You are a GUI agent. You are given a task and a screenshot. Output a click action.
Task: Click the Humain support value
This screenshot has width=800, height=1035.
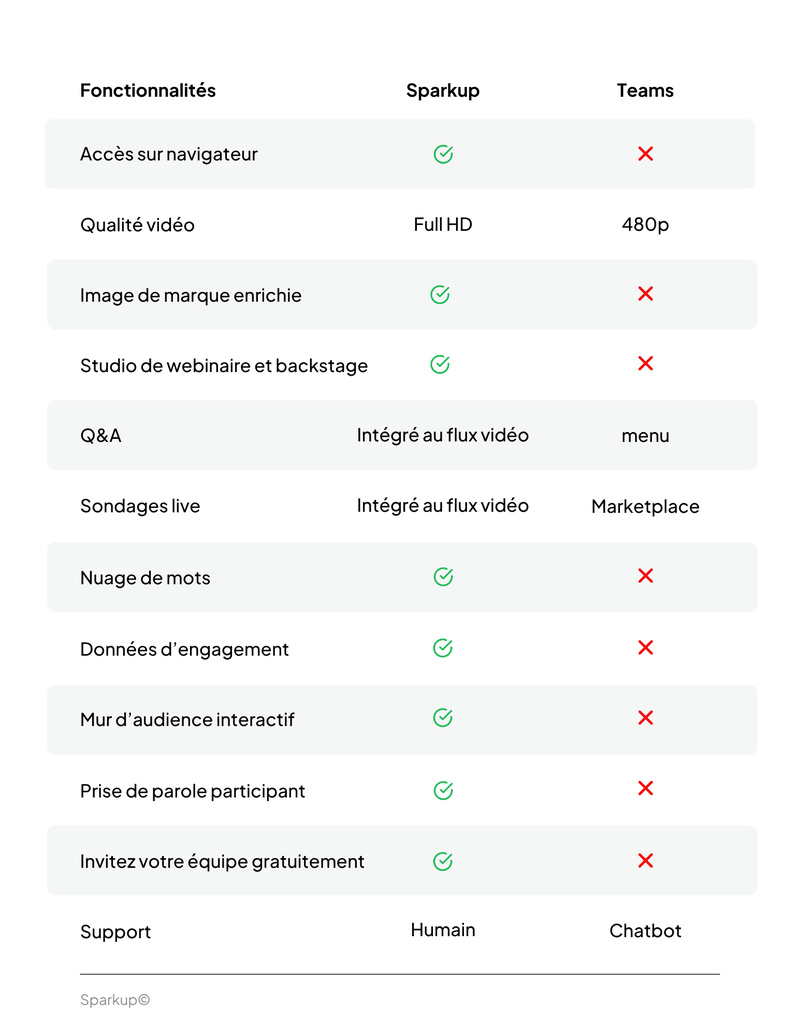click(443, 930)
